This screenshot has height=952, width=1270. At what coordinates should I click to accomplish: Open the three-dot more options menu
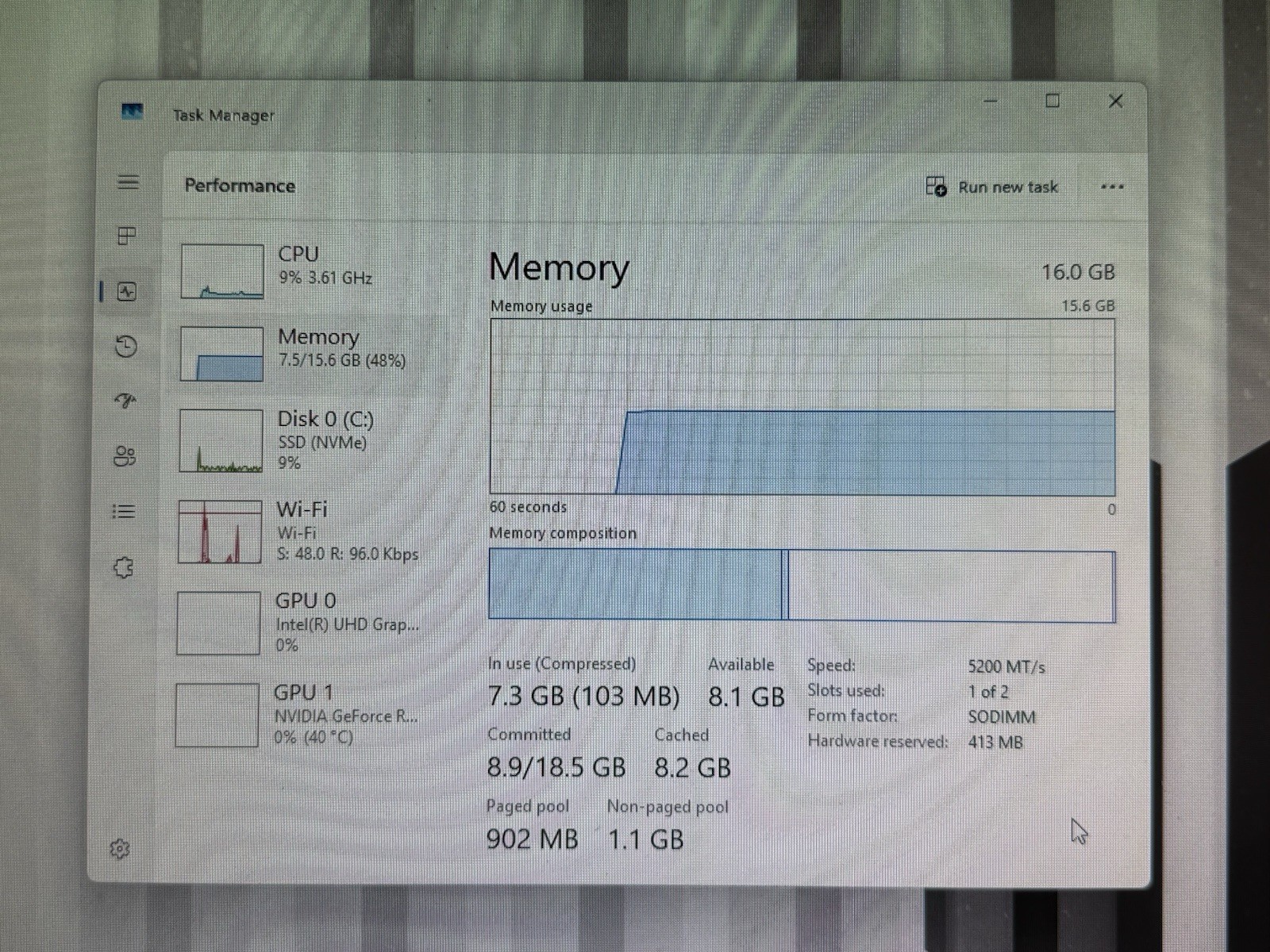pos(1112,187)
